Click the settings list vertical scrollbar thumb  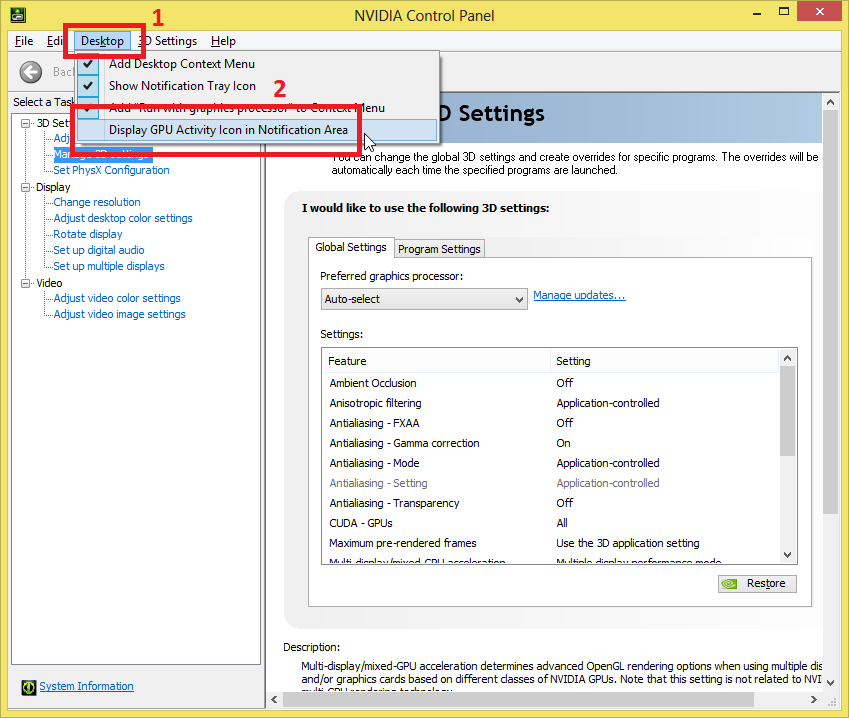coord(788,411)
